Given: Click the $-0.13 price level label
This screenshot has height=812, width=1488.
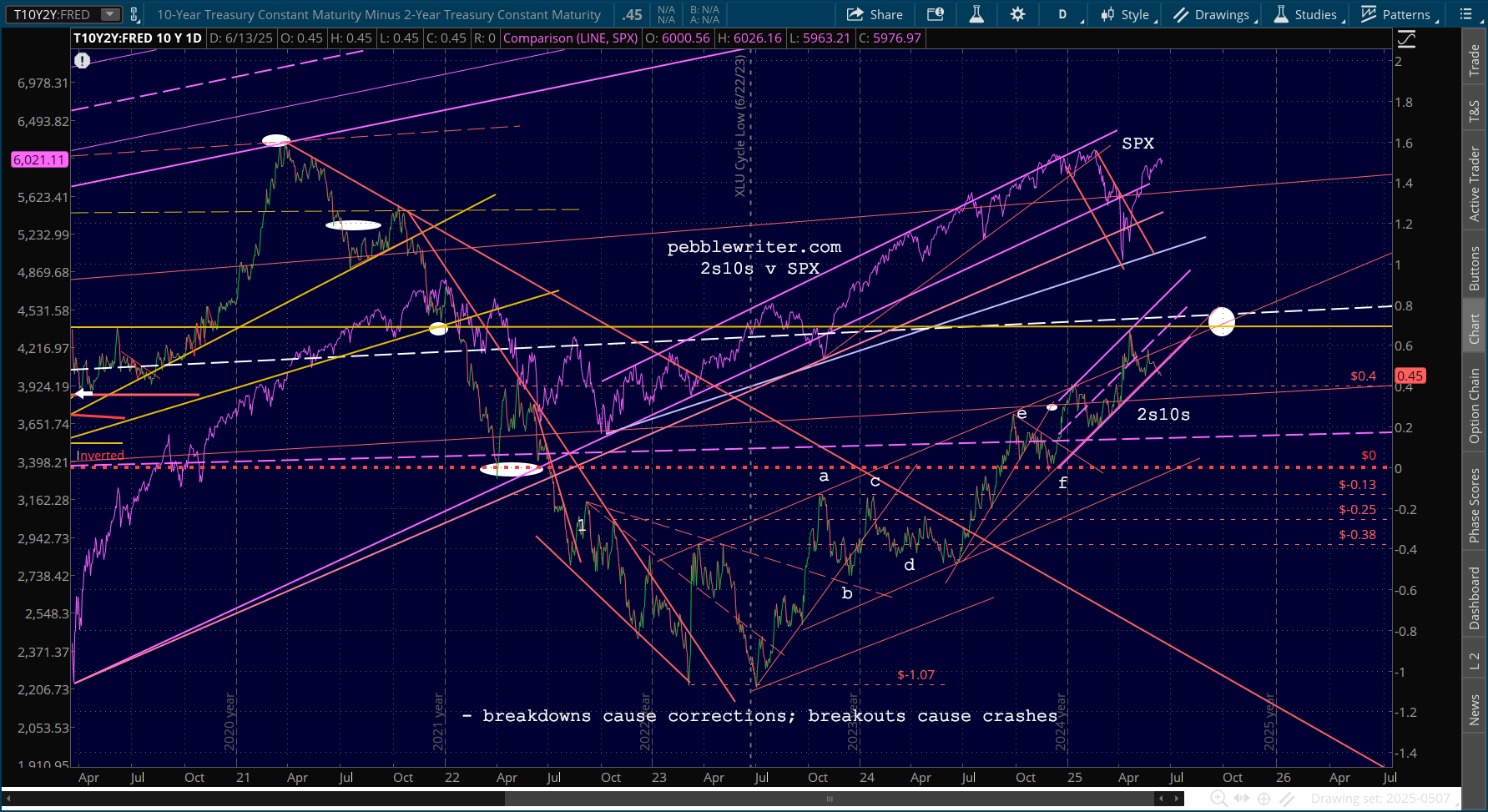Looking at the screenshot, I should (1358, 485).
